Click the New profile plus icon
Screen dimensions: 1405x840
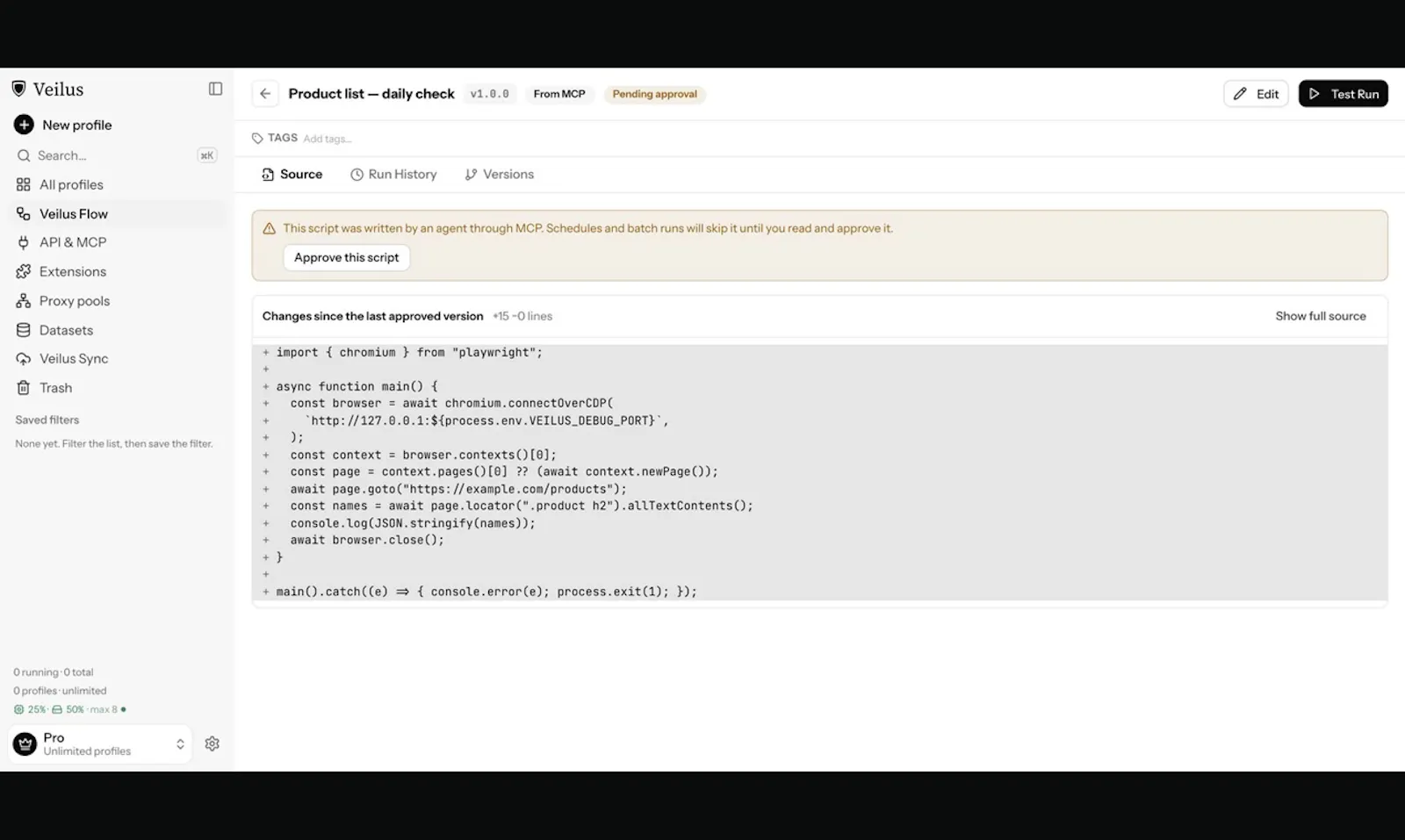coord(24,125)
